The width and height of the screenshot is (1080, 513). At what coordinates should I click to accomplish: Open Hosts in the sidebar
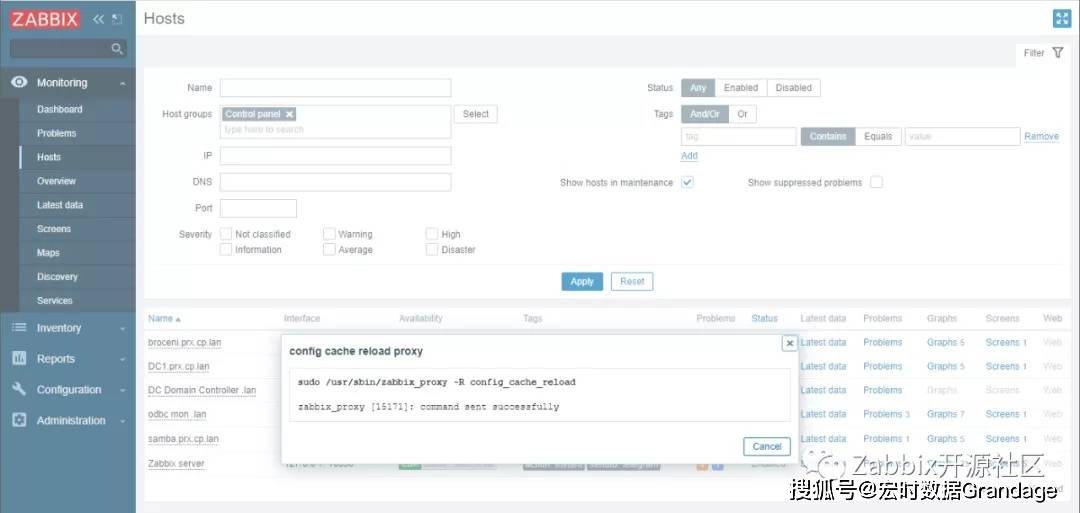coord(49,157)
